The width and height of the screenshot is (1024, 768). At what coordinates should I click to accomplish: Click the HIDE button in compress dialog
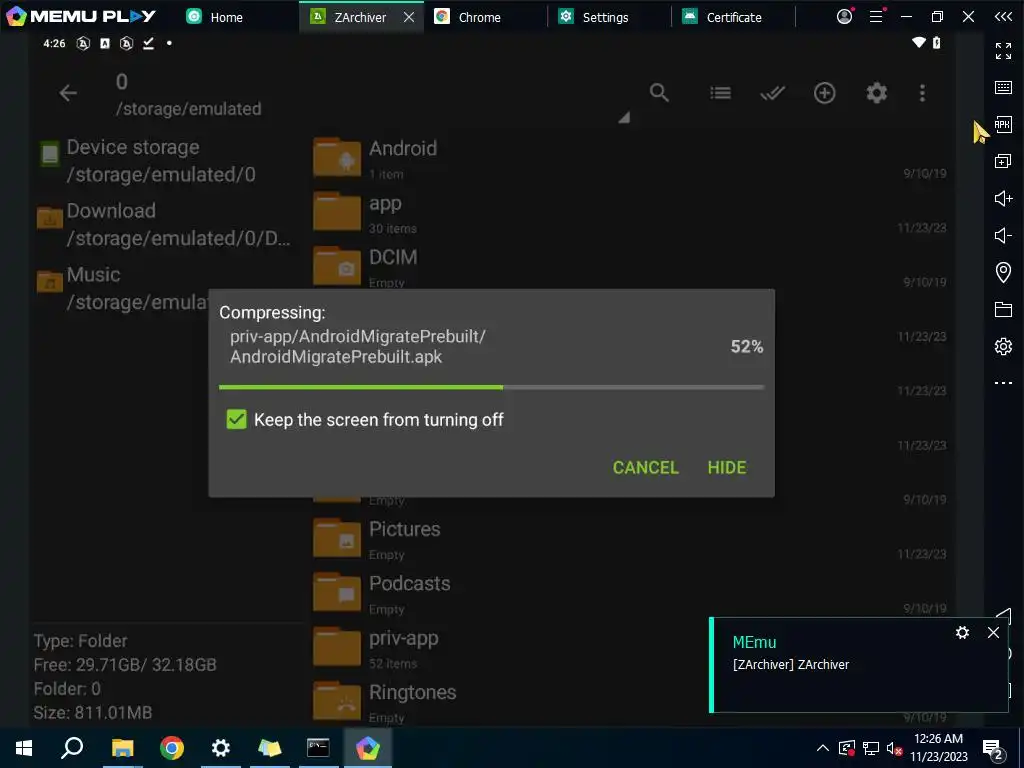(727, 468)
